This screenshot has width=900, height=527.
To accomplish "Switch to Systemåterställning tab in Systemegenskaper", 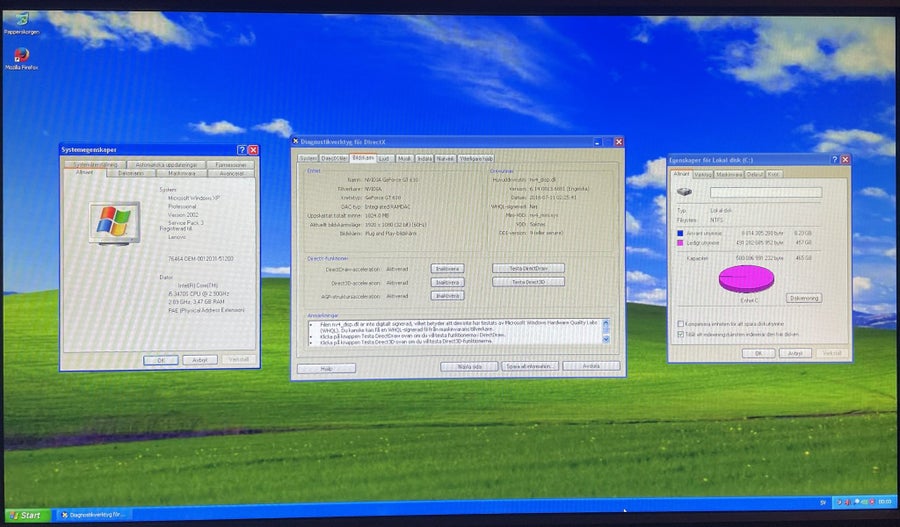I will click(95, 165).
